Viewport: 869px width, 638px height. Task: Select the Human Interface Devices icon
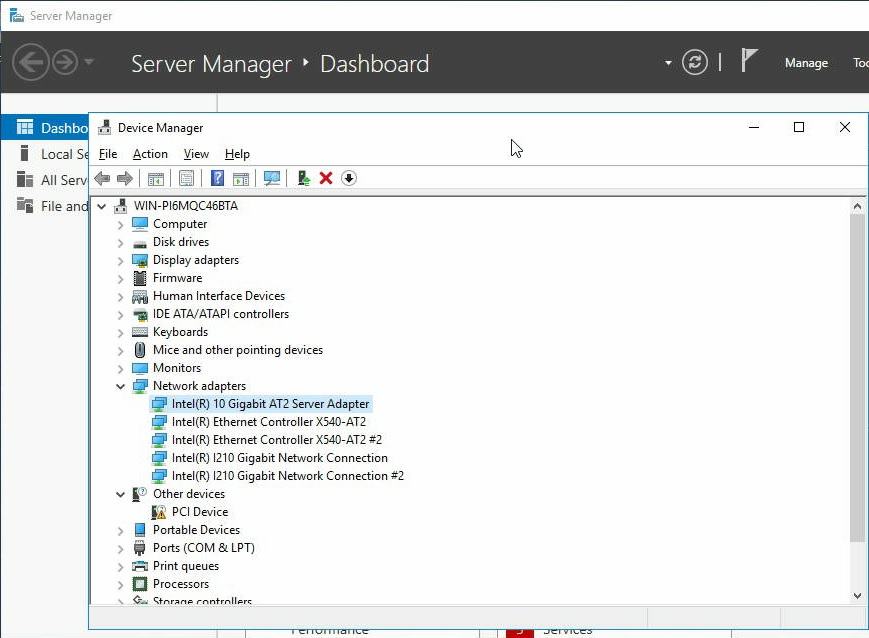(140, 297)
